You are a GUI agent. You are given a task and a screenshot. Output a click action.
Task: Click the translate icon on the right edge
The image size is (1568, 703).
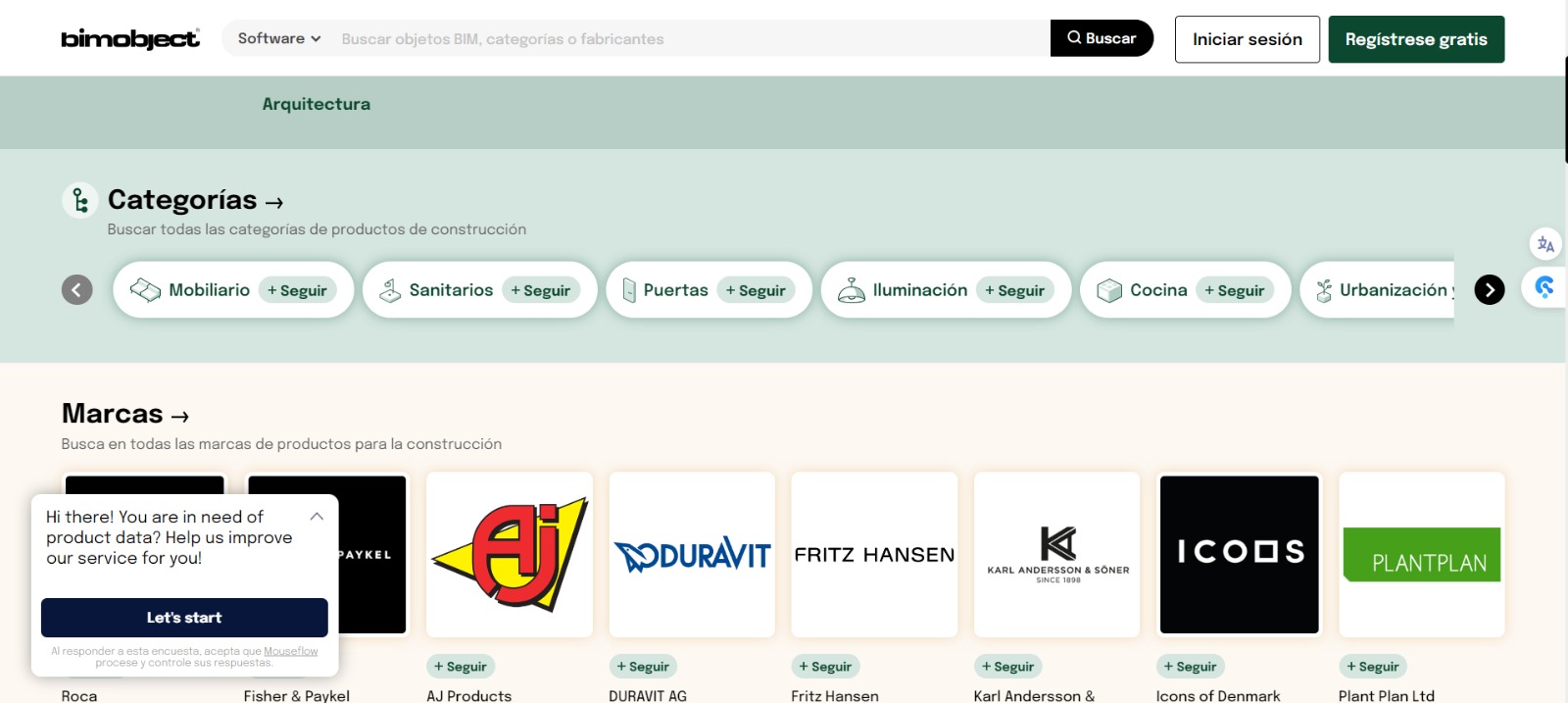pyautogui.click(x=1545, y=244)
